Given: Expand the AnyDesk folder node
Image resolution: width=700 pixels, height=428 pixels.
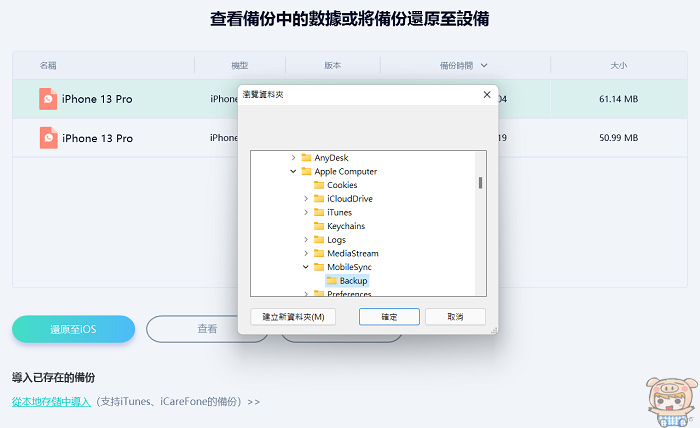Looking at the screenshot, I should tap(293, 158).
